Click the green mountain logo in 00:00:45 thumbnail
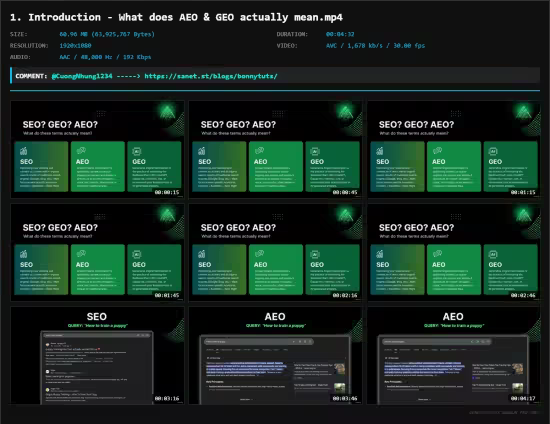 click(x=346, y=112)
